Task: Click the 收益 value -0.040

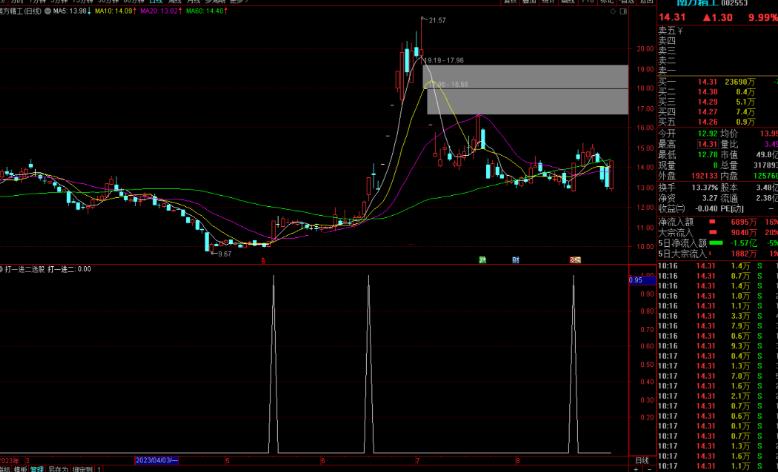Action: pos(707,208)
